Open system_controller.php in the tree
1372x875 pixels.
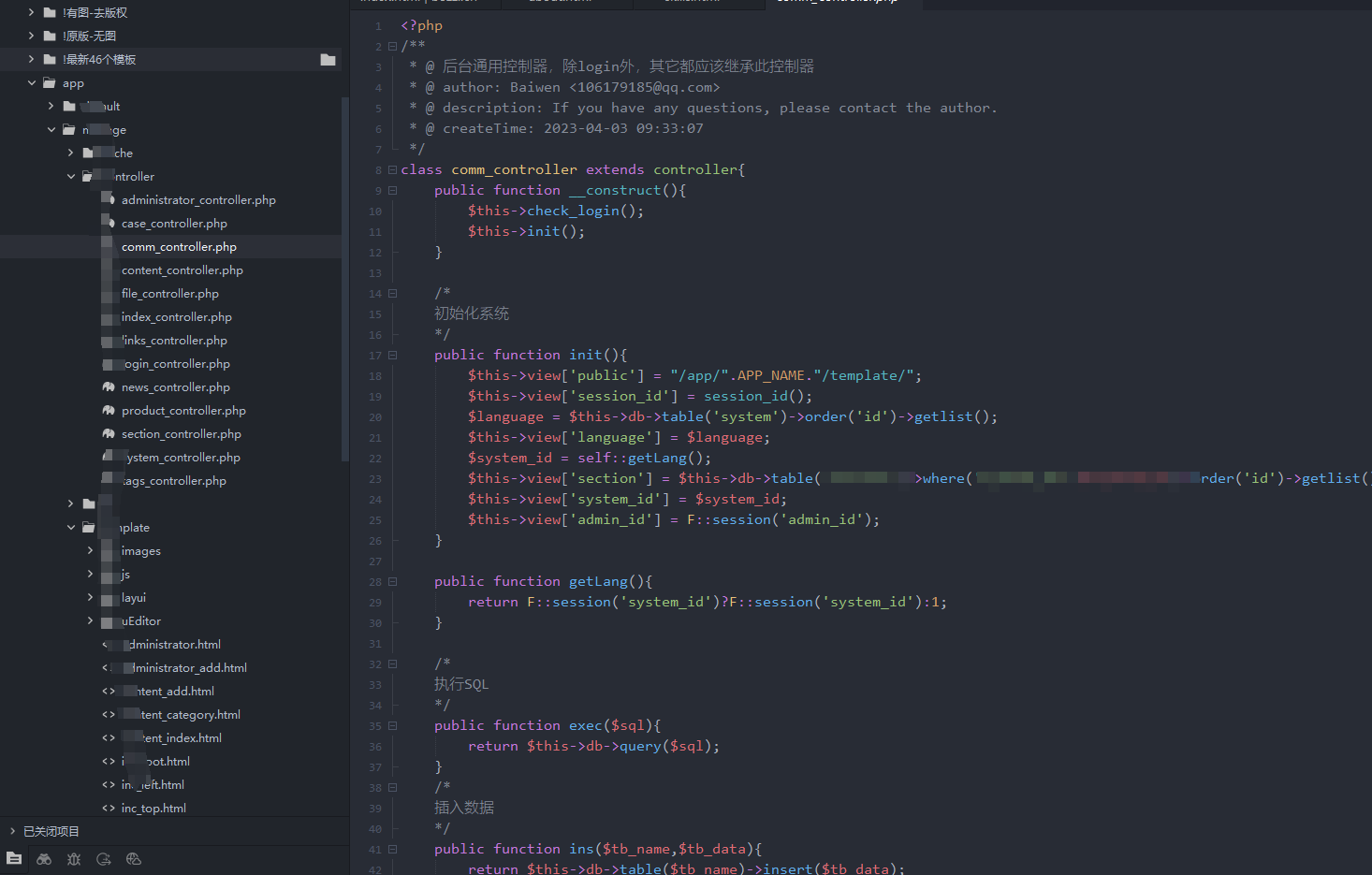(181, 457)
